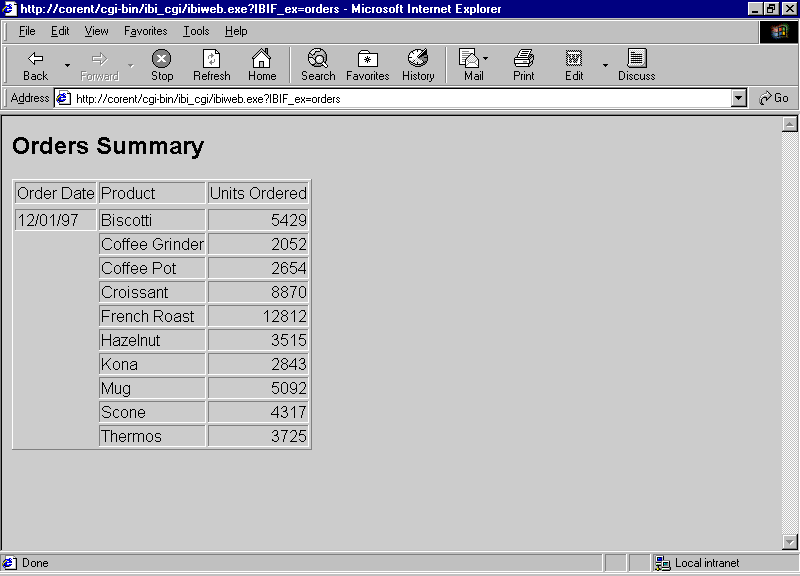Click the Units Ordered column header

click(x=258, y=193)
